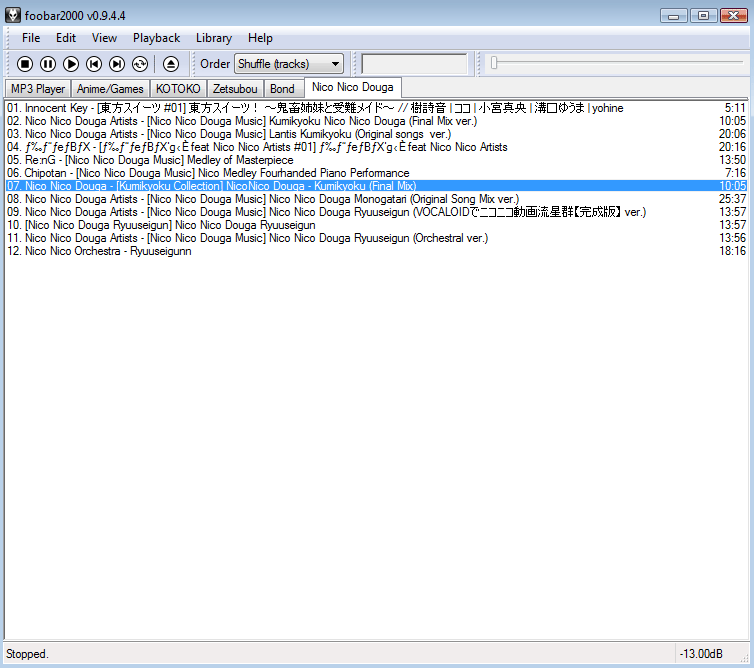754x668 pixels.
Task: Move the playback seek bar handle
Action: pyautogui.click(x=494, y=63)
